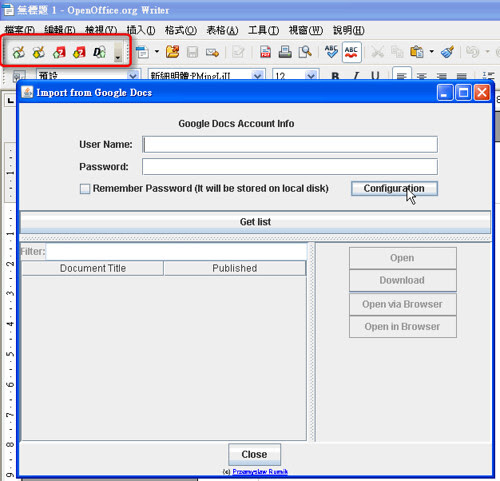This screenshot has width=500, height=481.
Task: Click the Undo arrow icon
Action: tap(473, 52)
